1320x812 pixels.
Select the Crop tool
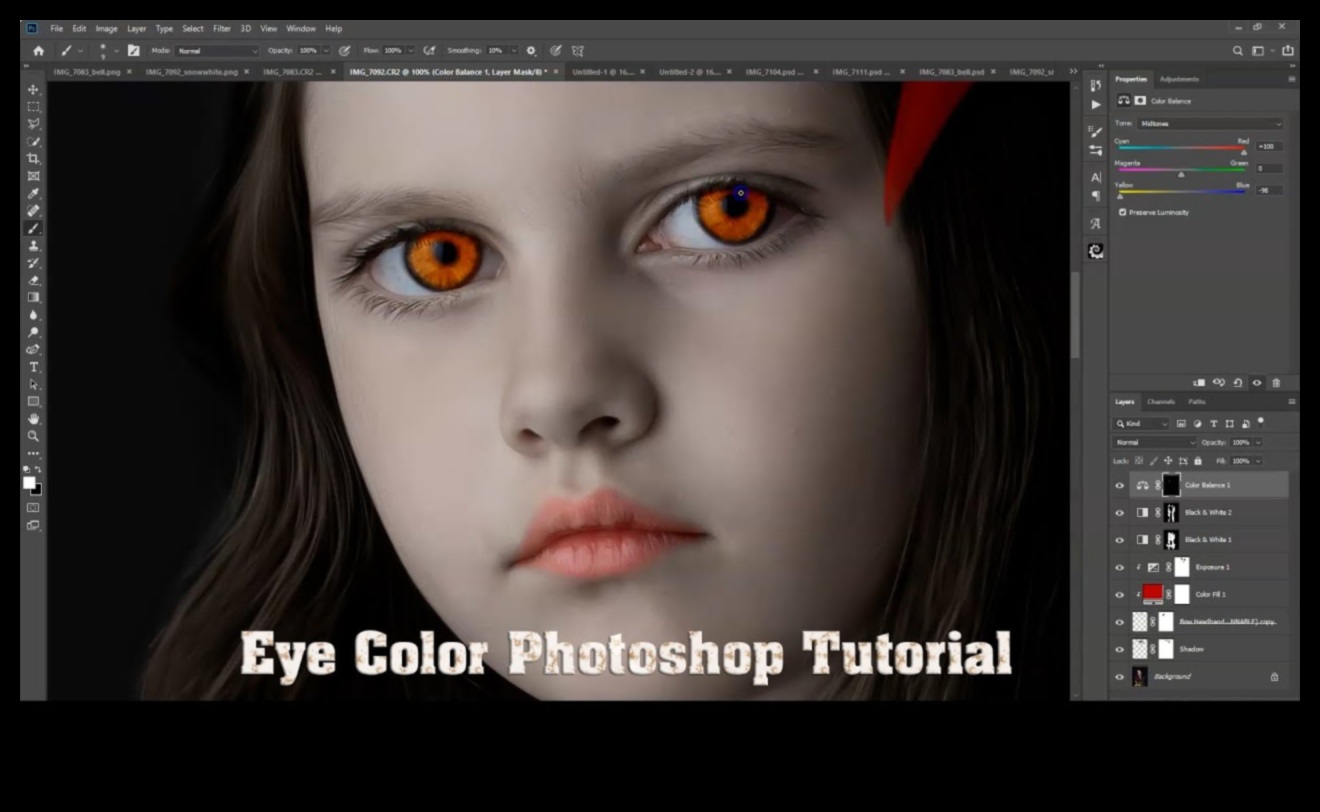click(34, 158)
